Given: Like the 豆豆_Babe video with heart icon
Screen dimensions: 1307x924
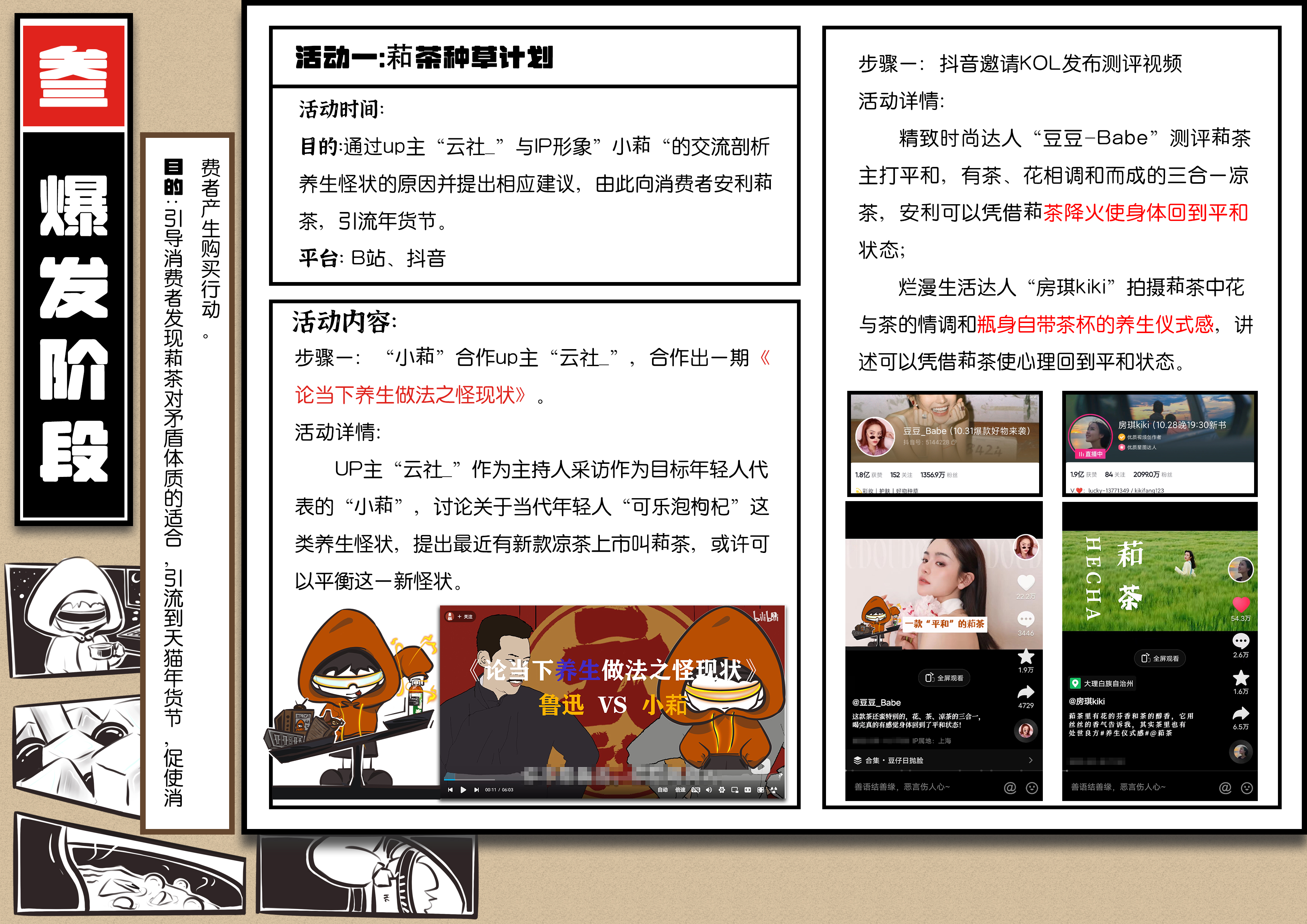Looking at the screenshot, I should coord(1026,582).
